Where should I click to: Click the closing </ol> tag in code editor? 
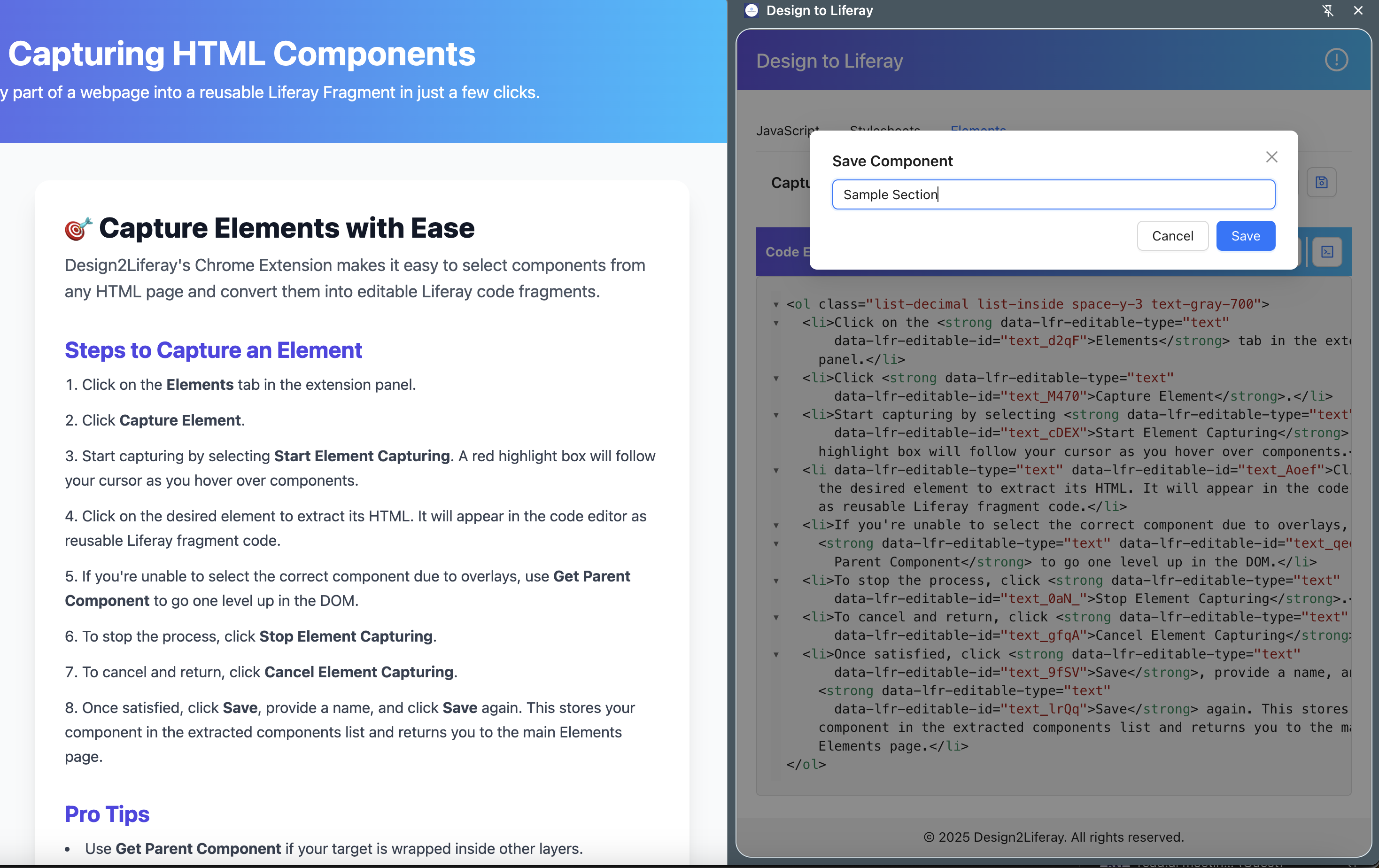806,764
